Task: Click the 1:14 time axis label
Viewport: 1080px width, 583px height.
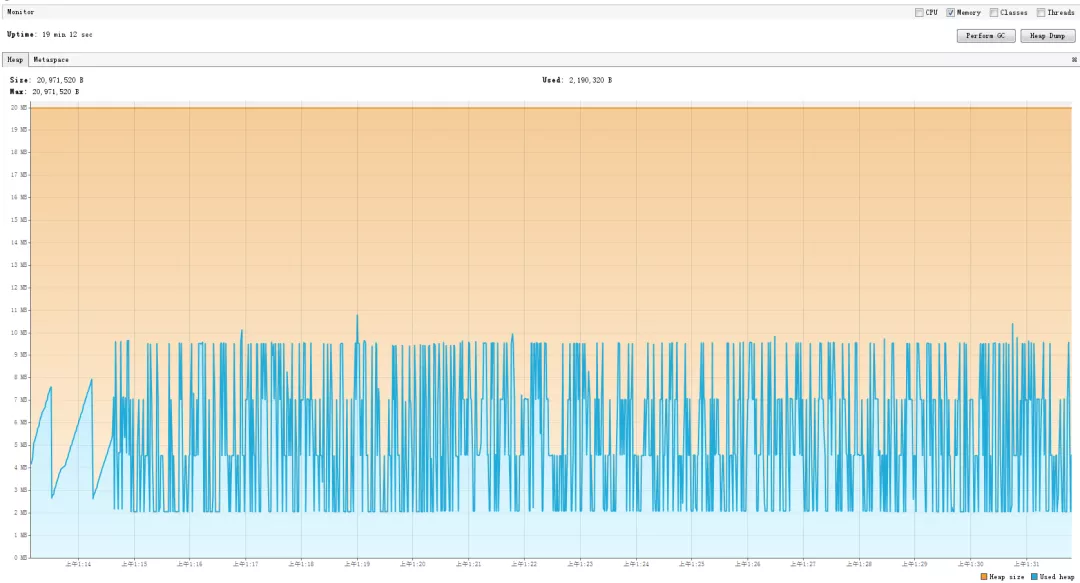Action: pyautogui.click(x=79, y=564)
